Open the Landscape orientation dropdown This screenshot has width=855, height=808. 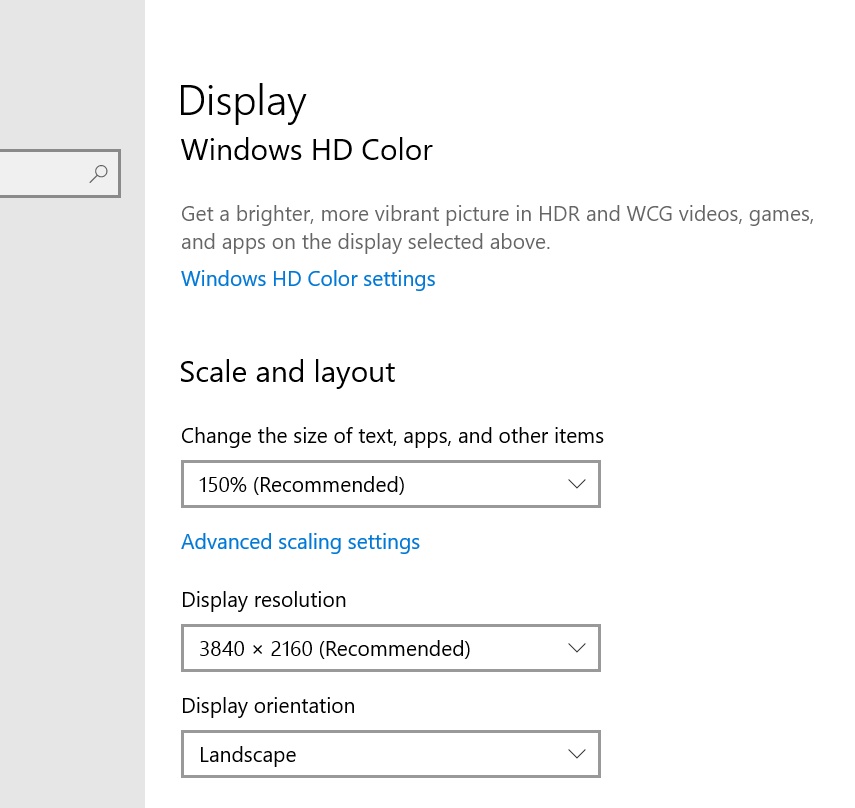(x=390, y=754)
